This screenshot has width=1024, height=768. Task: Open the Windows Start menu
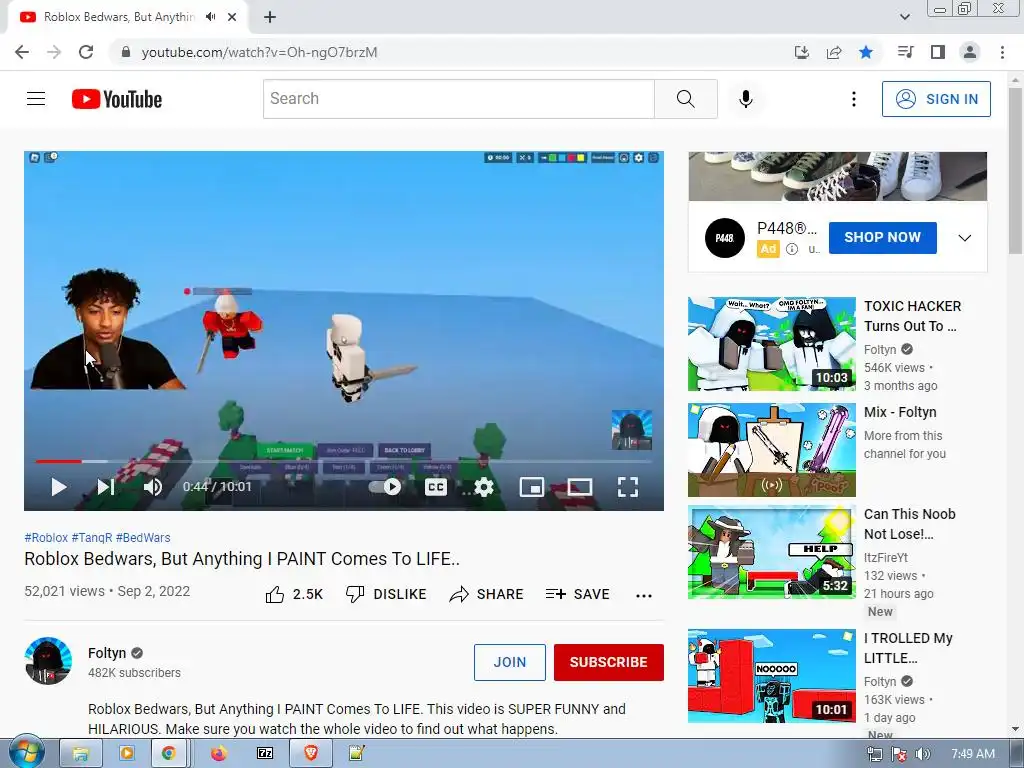[27, 753]
